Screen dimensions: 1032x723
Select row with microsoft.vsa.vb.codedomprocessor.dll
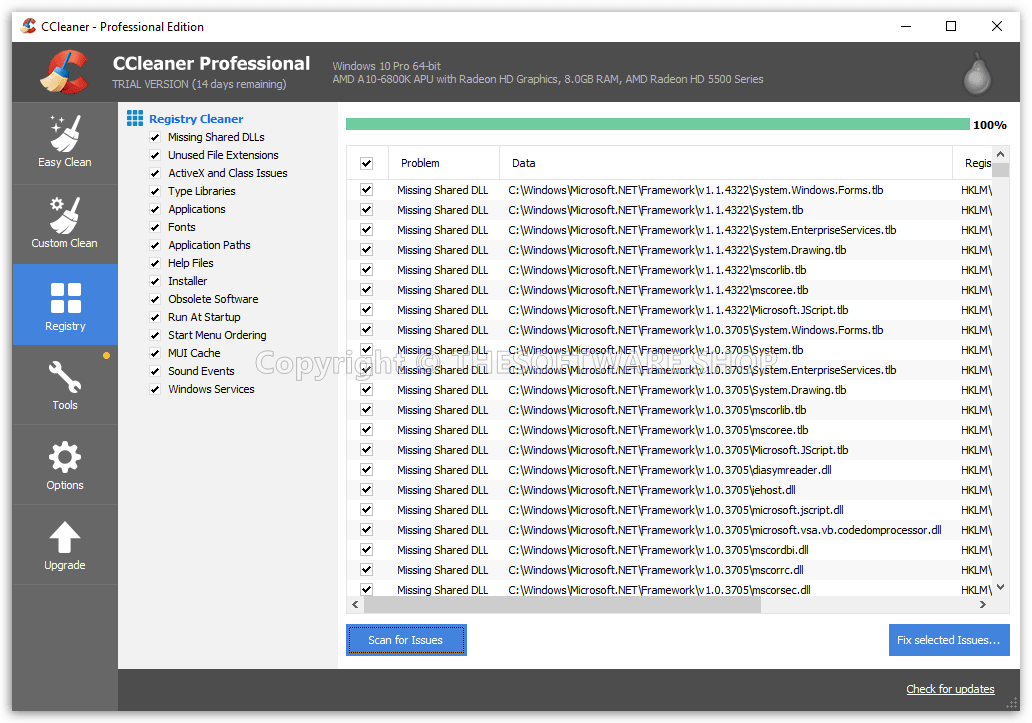[670, 530]
